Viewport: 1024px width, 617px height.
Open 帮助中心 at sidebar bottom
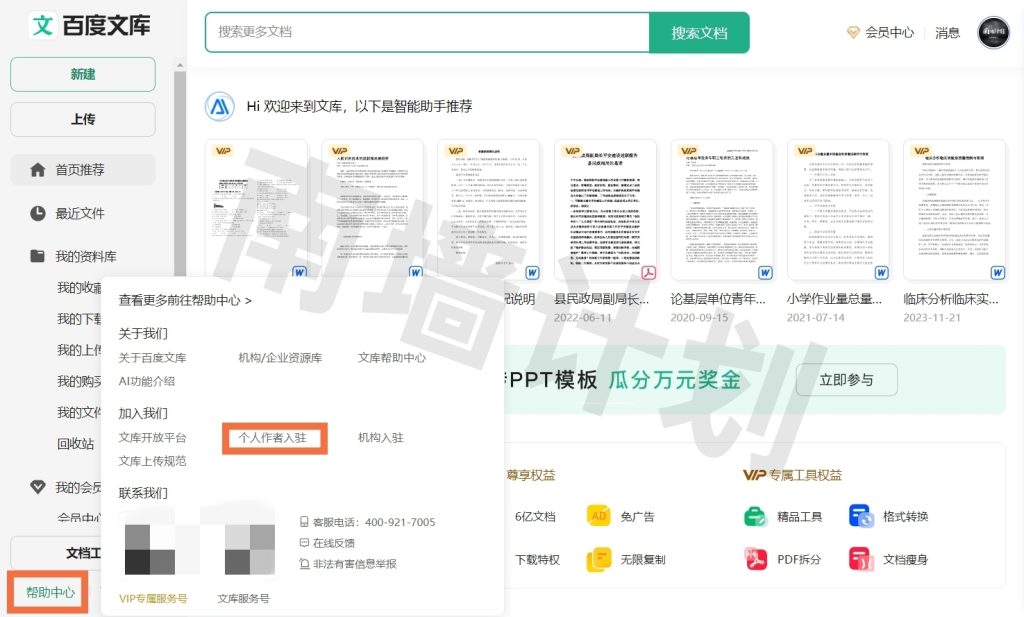click(x=50, y=592)
